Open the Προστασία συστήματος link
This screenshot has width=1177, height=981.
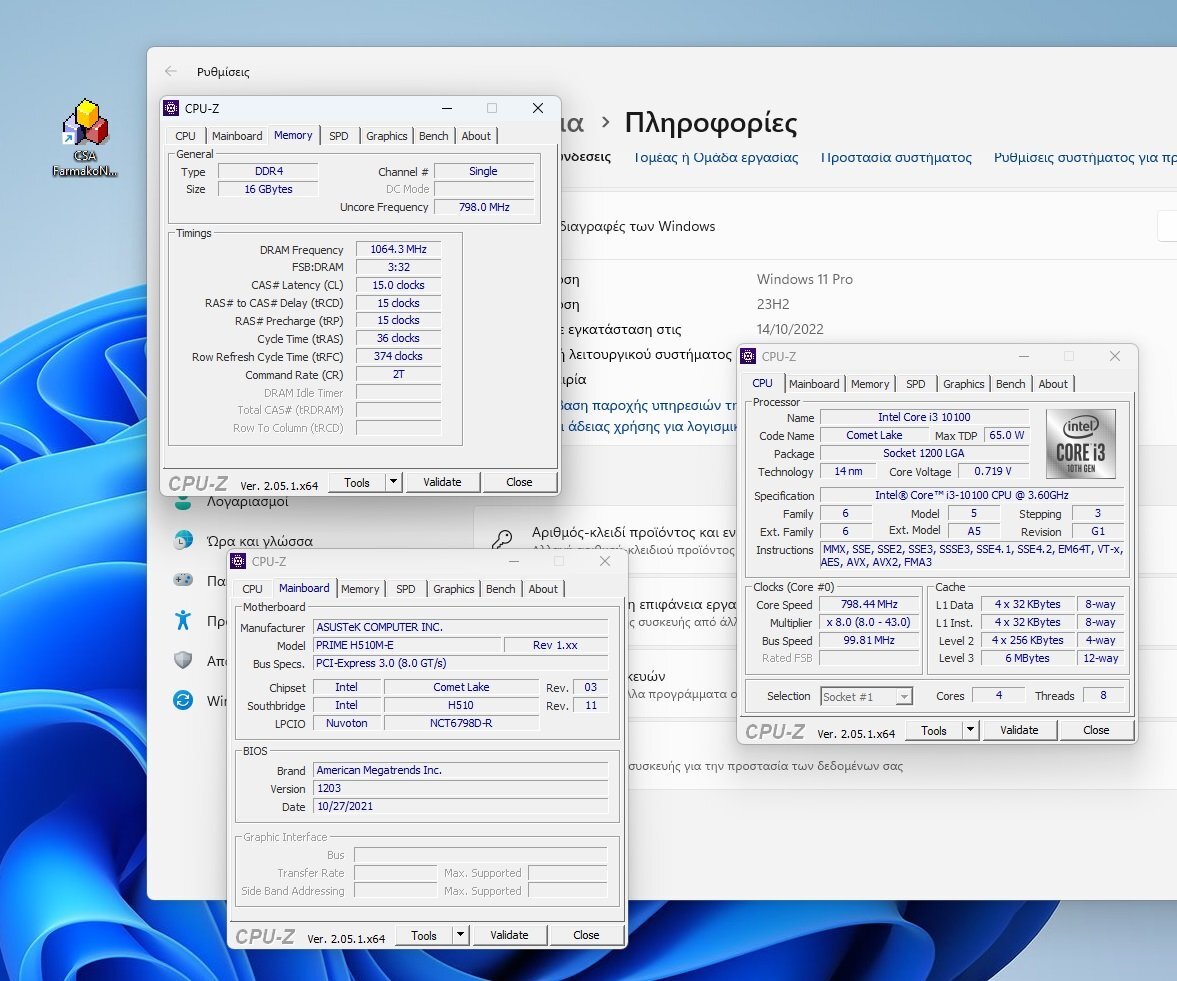[x=896, y=158]
